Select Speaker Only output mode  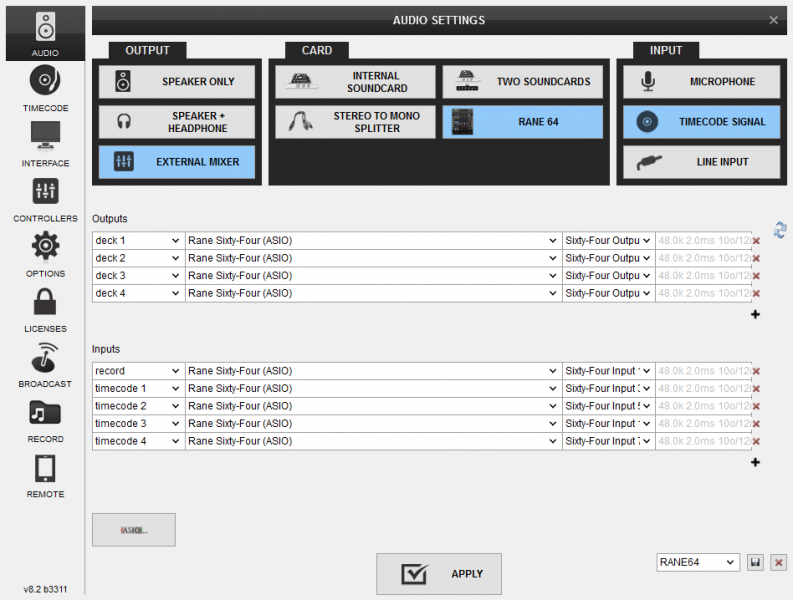177,81
